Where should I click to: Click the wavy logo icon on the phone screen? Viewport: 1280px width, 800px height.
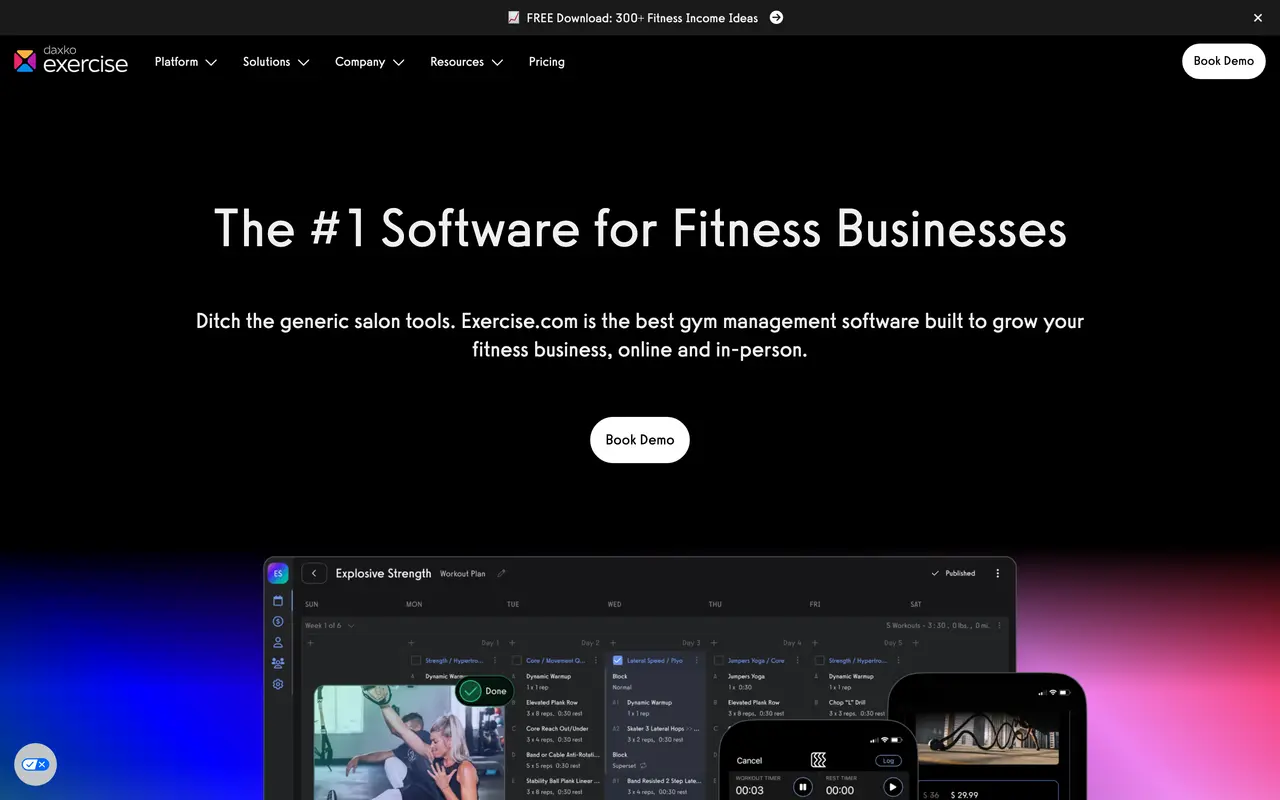point(818,760)
